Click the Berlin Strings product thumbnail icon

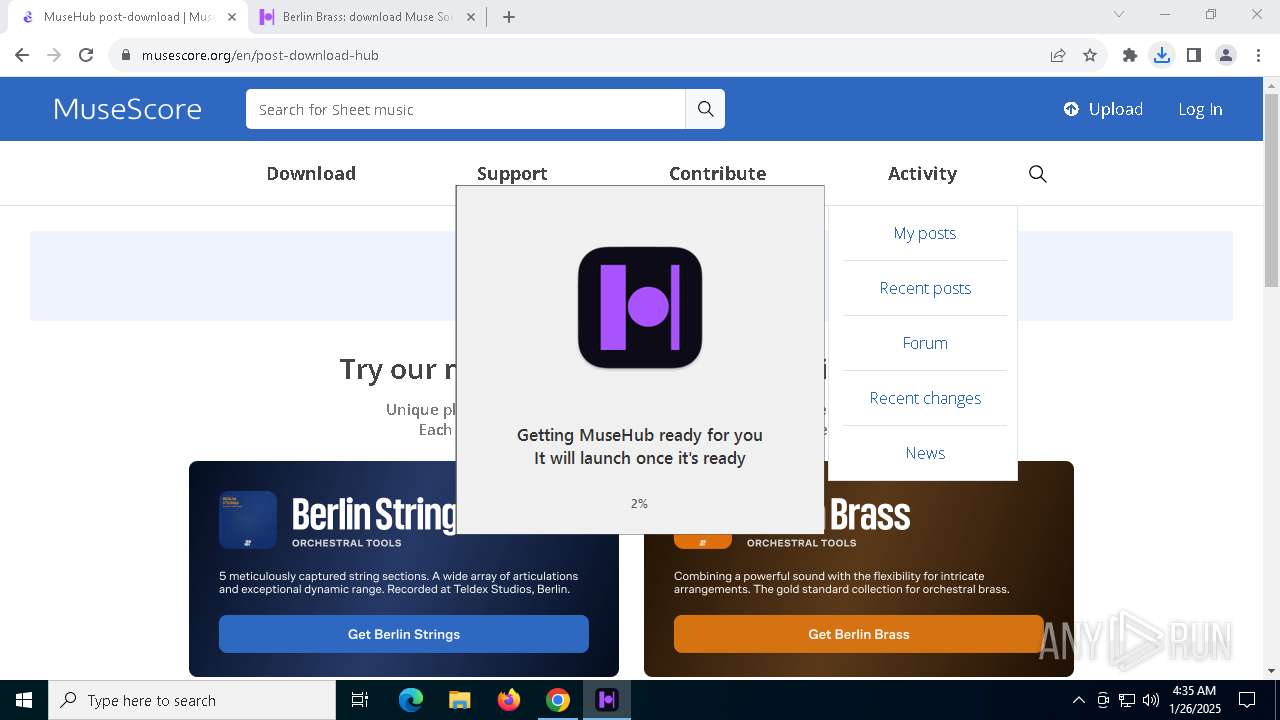248,520
